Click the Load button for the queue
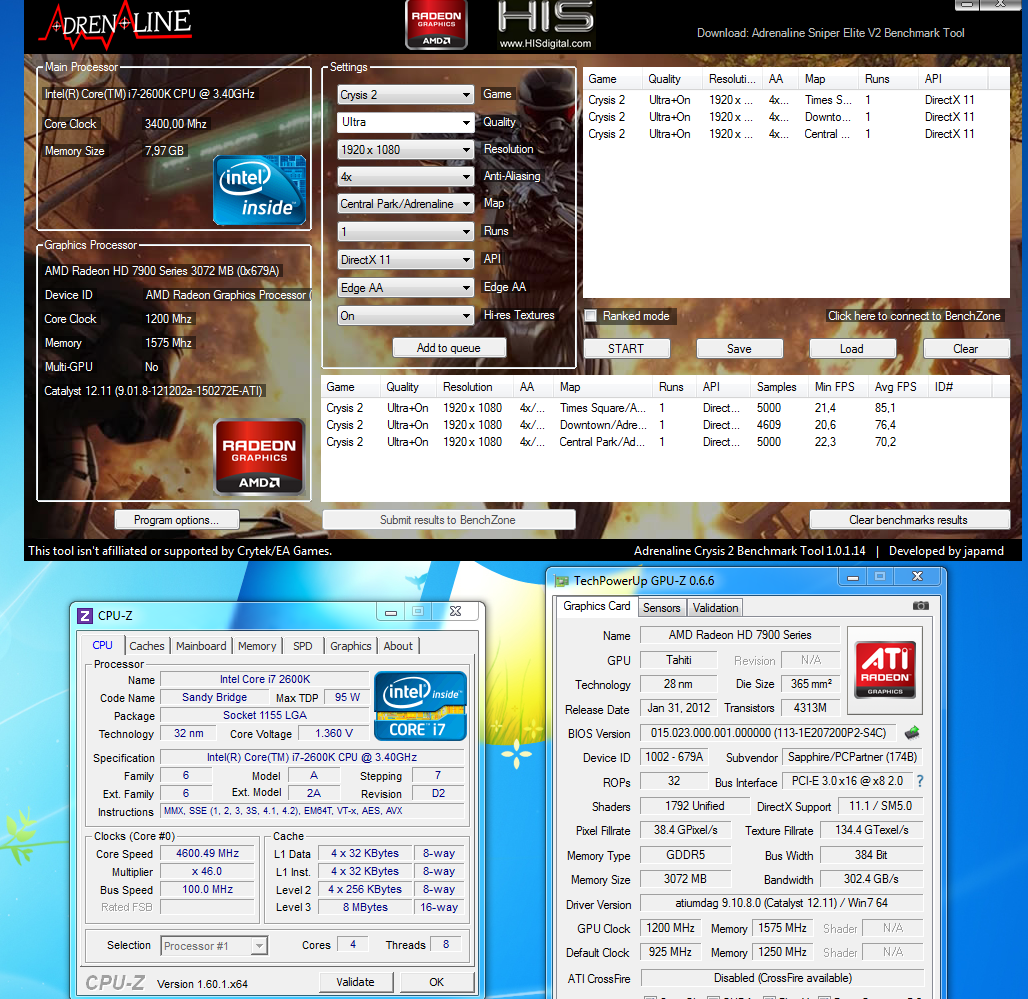The height and width of the screenshot is (999, 1028). point(852,349)
